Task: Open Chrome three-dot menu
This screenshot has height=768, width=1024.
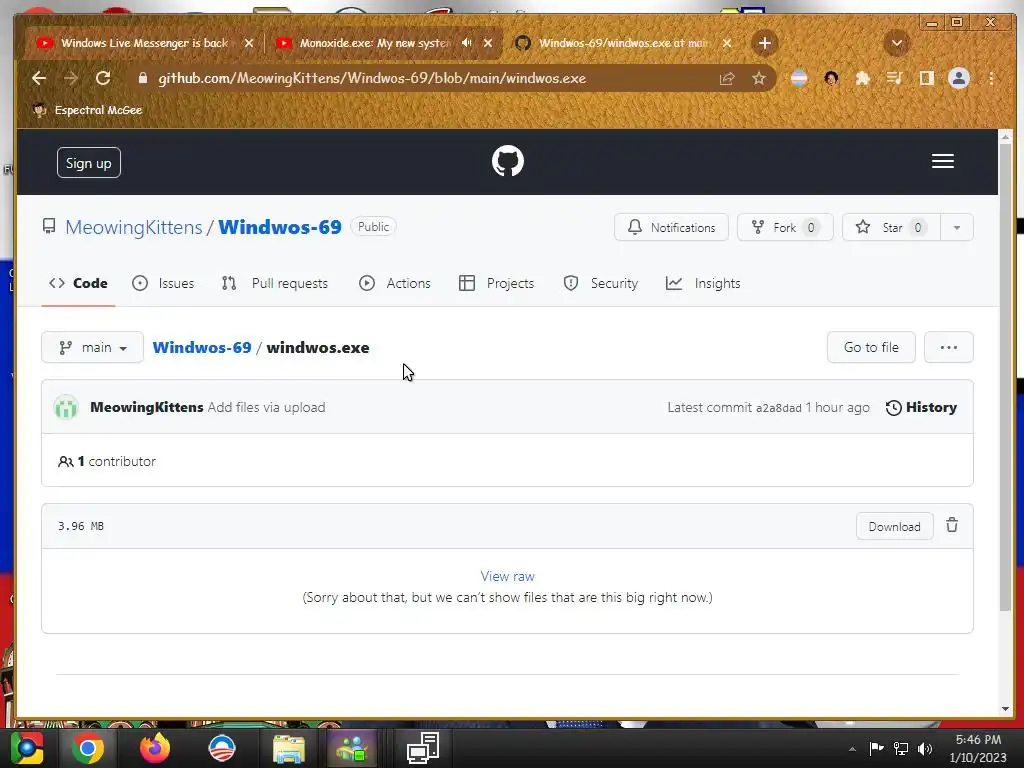Action: click(x=991, y=78)
